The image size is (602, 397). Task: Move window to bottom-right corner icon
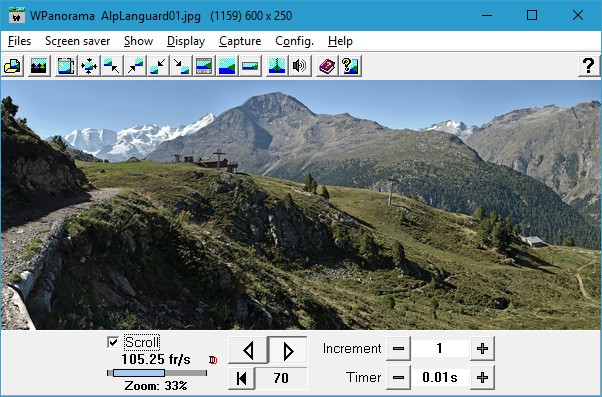pyautogui.click(x=181, y=66)
